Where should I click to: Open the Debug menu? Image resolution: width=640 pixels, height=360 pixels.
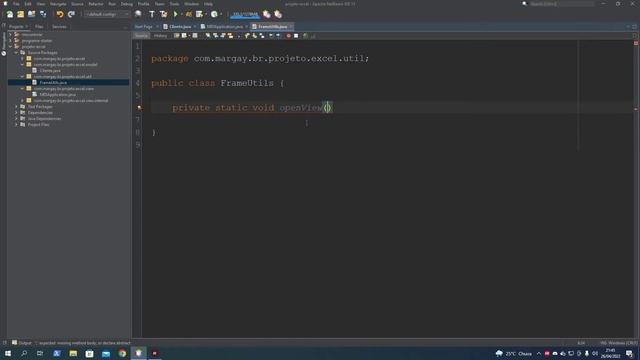(x=127, y=4)
